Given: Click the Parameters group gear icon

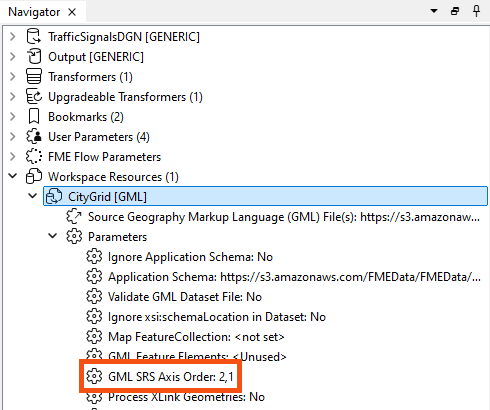Looking at the screenshot, I should coord(74,237).
